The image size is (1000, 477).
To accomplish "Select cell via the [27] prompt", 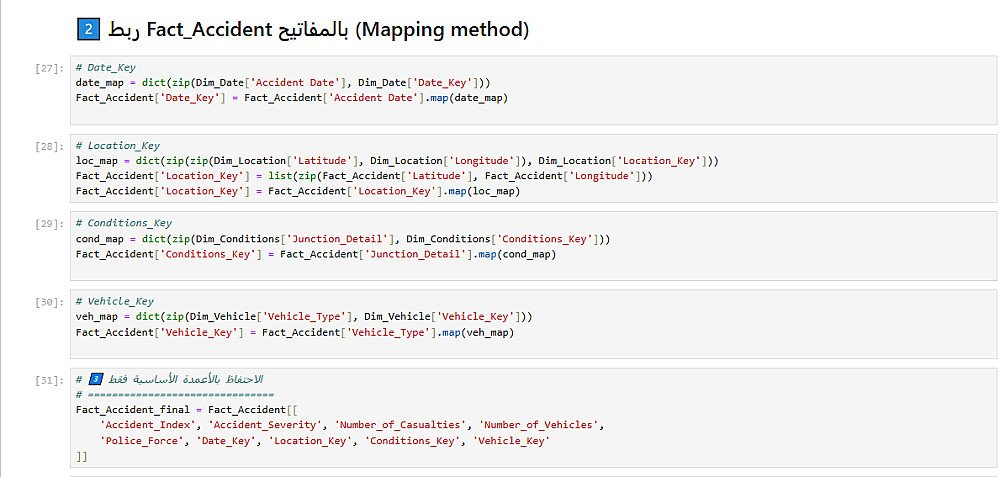I will coord(47,68).
